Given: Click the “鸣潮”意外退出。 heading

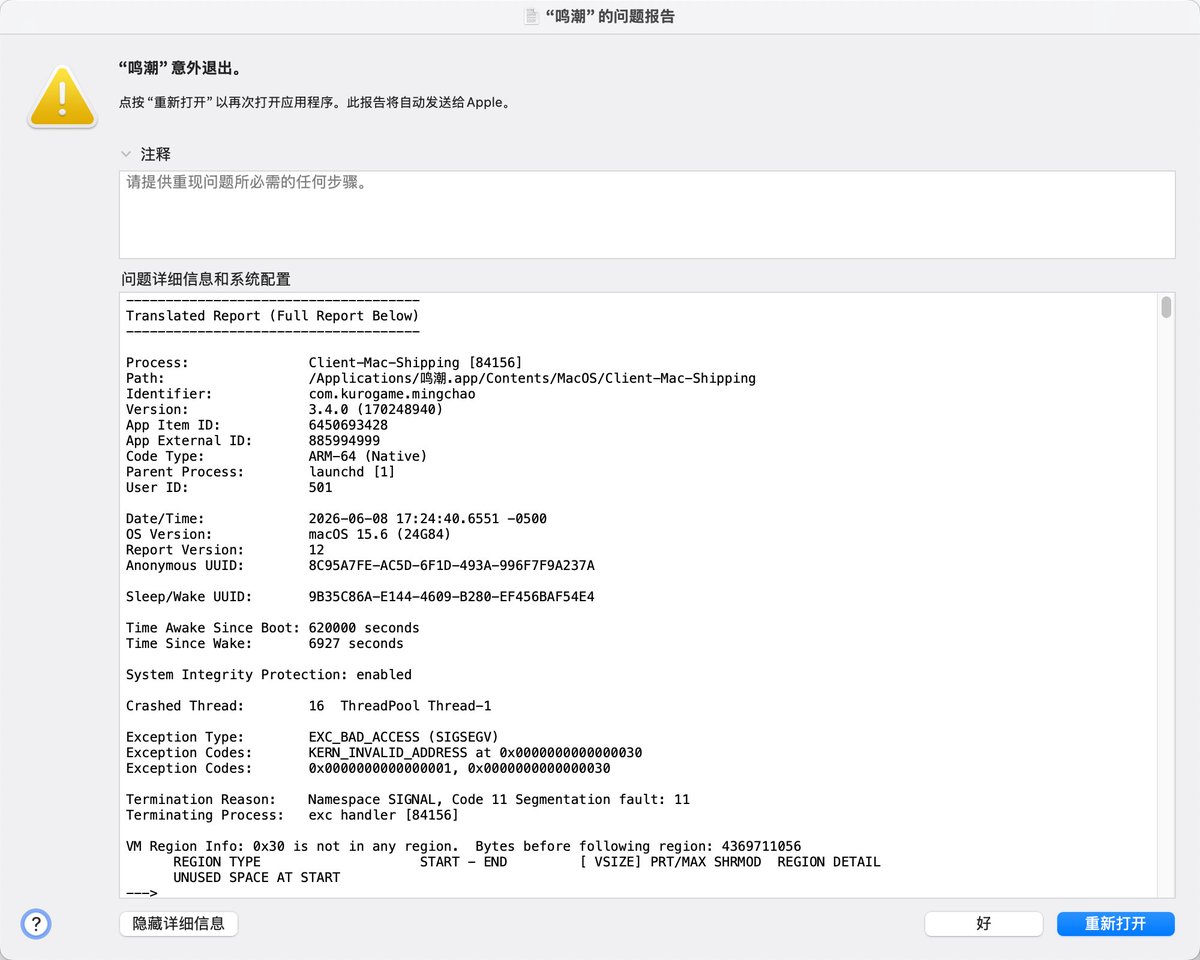Looking at the screenshot, I should click(180, 68).
